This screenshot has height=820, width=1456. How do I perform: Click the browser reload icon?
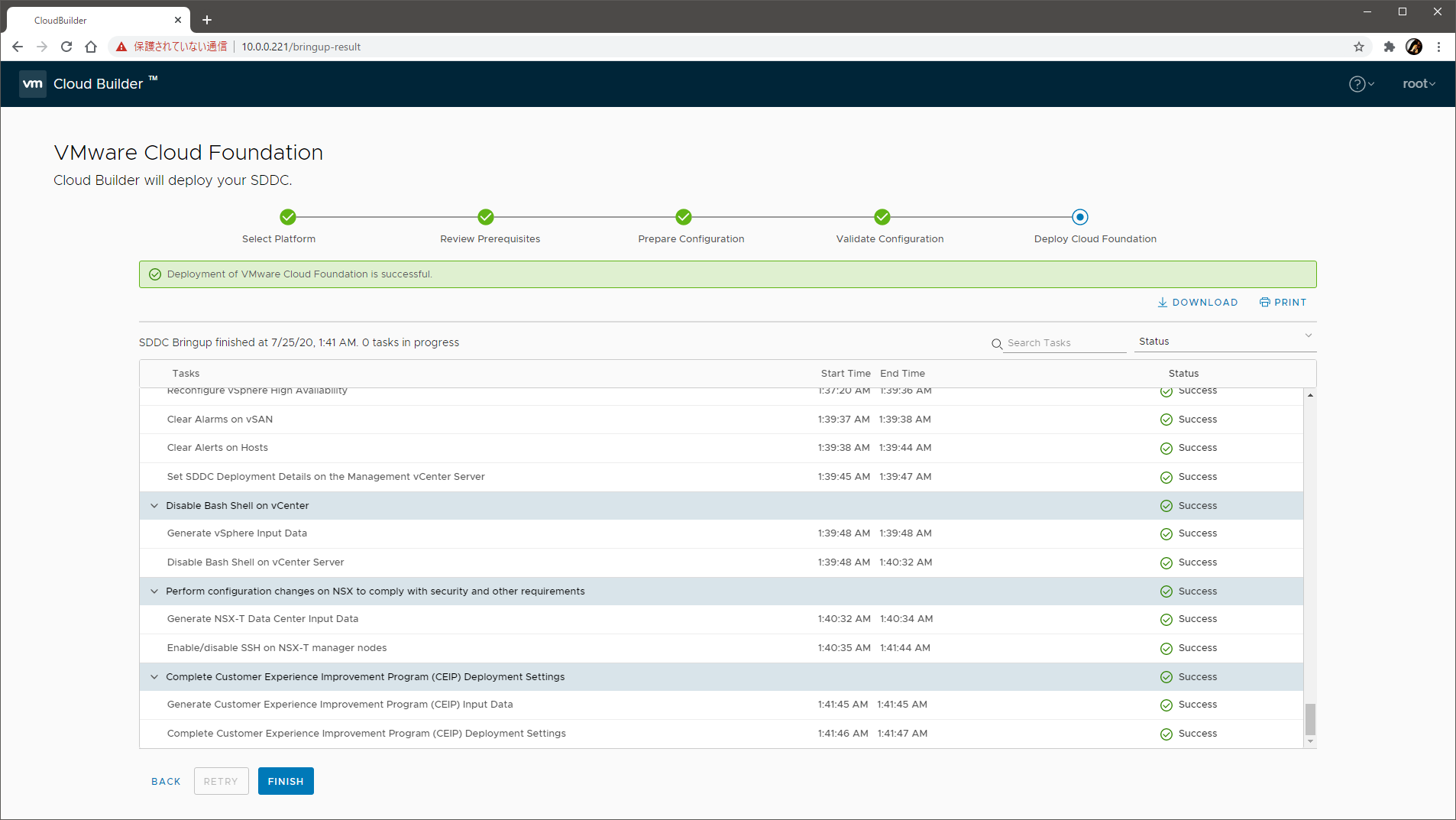pos(66,47)
